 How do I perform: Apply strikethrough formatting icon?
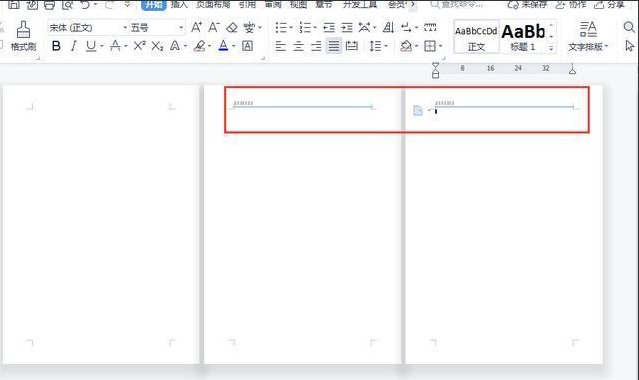116,46
